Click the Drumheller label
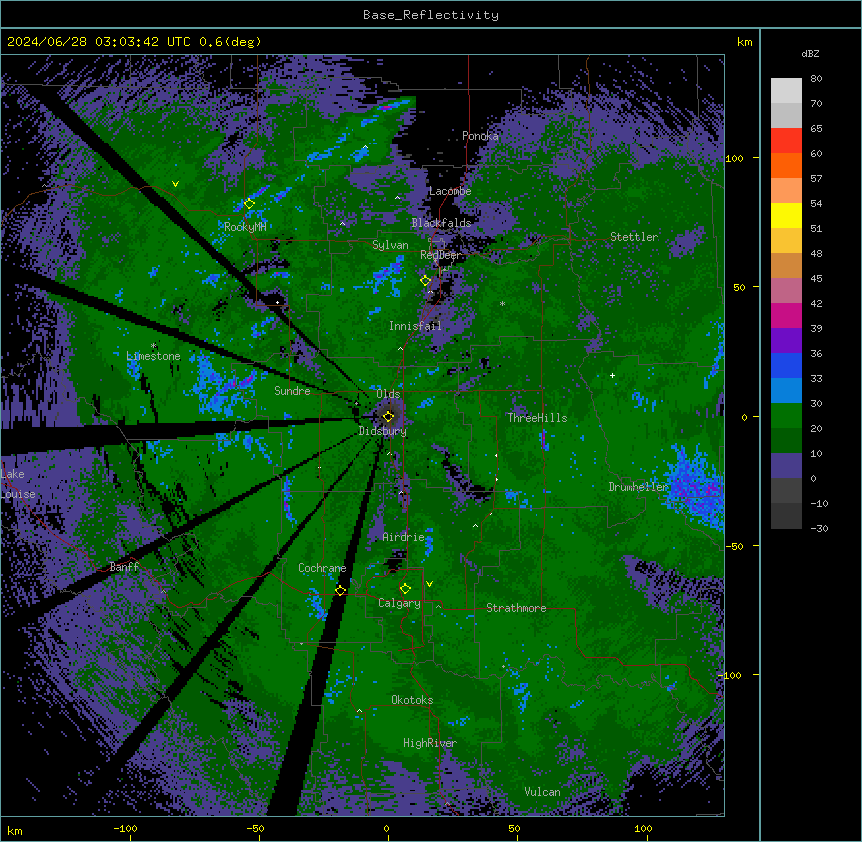Image resolution: width=862 pixels, height=842 pixels. point(638,487)
